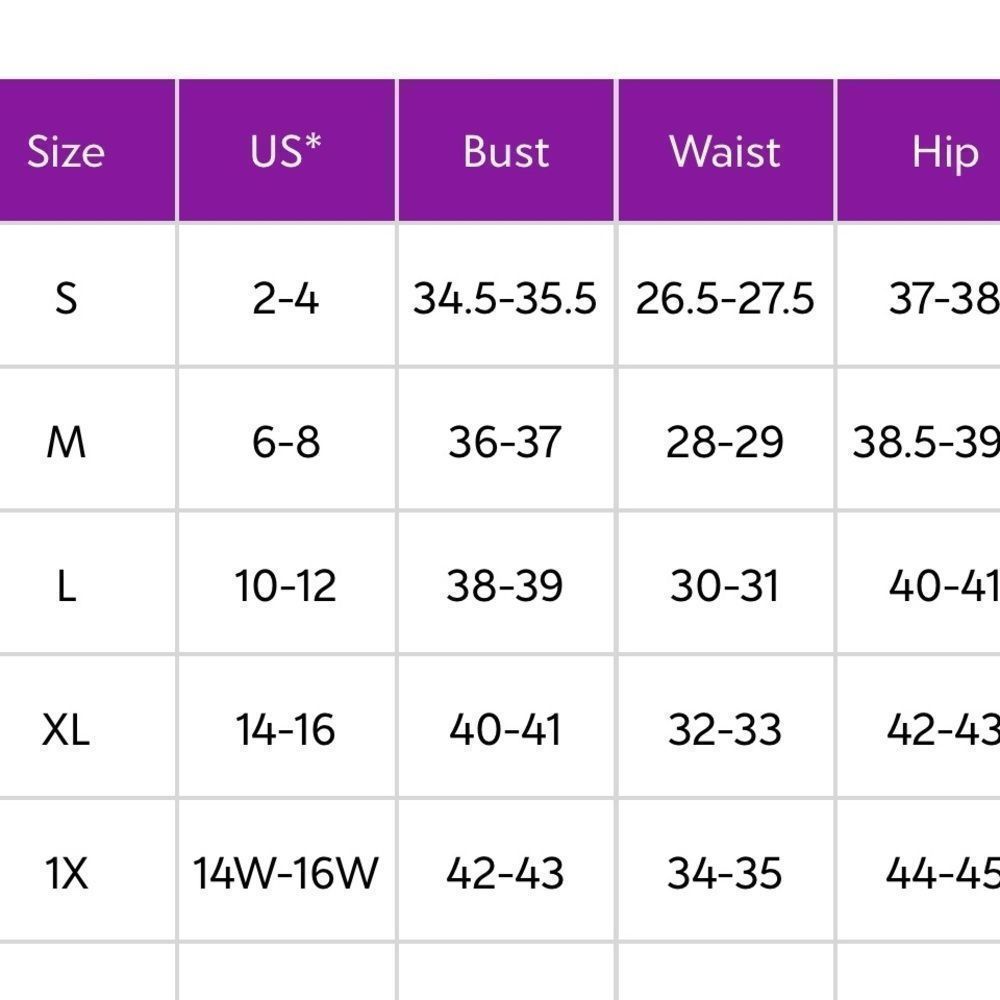Viewport: 1000px width, 1000px height.
Task: Click bust measurement 34.5-35.5
Action: pos(505,298)
